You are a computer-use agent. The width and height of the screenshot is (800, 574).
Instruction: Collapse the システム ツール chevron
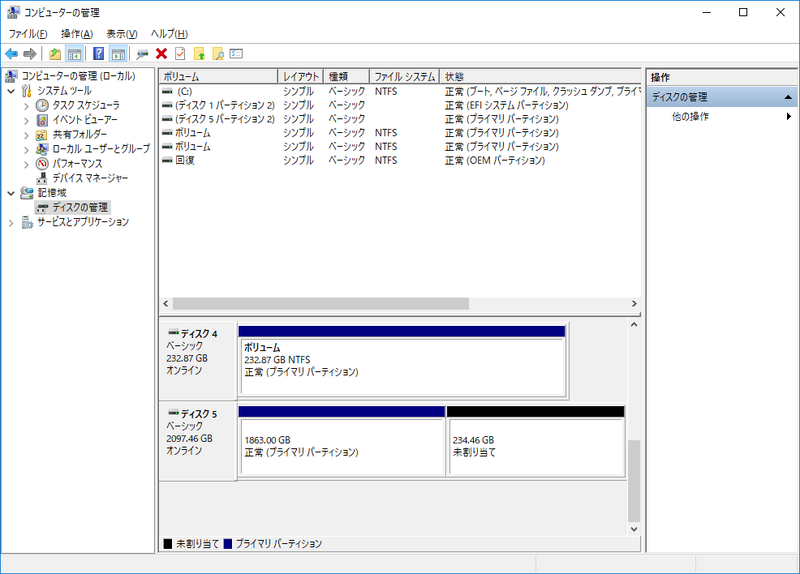pyautogui.click(x=11, y=91)
